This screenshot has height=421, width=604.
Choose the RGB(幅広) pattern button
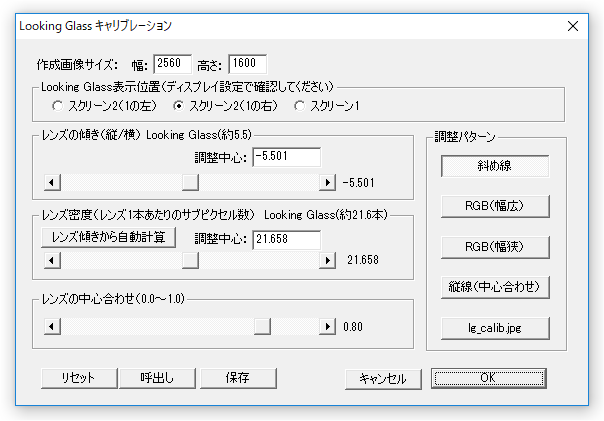click(495, 206)
